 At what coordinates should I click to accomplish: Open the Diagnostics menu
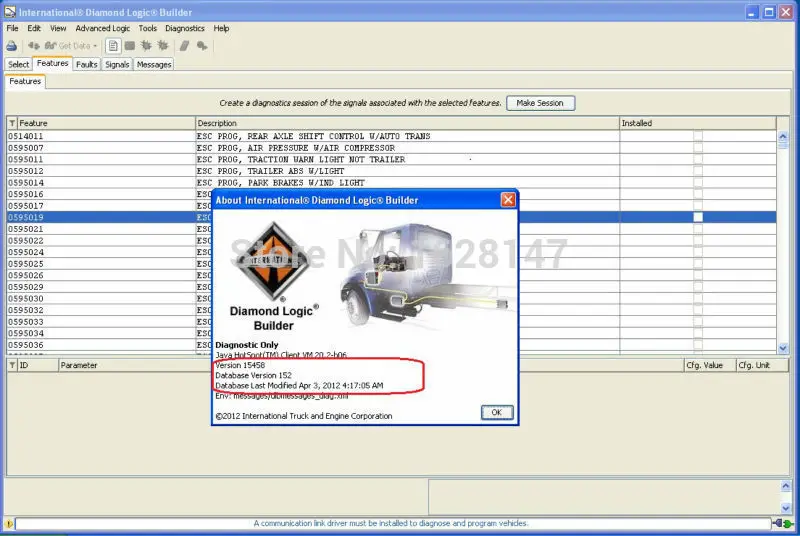185,29
